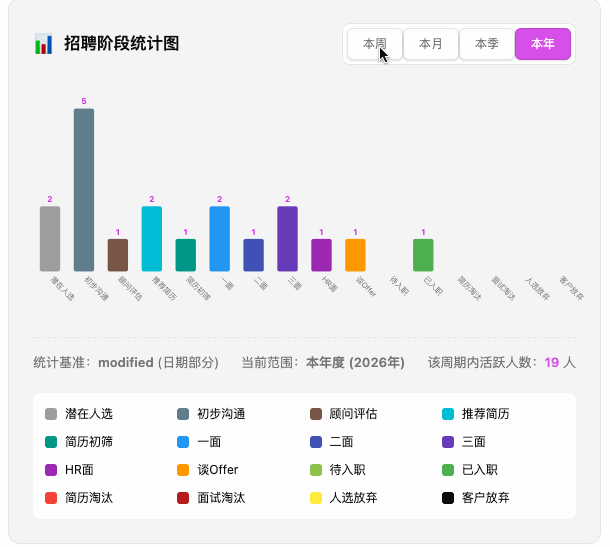Click the brown 顾问评估 bar
The image size is (610, 547).
coord(118,255)
